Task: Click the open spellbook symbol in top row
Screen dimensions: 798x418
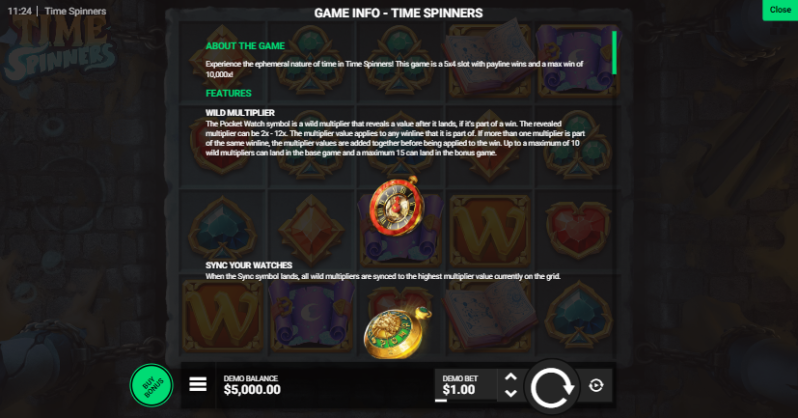Action: pyautogui.click(x=490, y=58)
